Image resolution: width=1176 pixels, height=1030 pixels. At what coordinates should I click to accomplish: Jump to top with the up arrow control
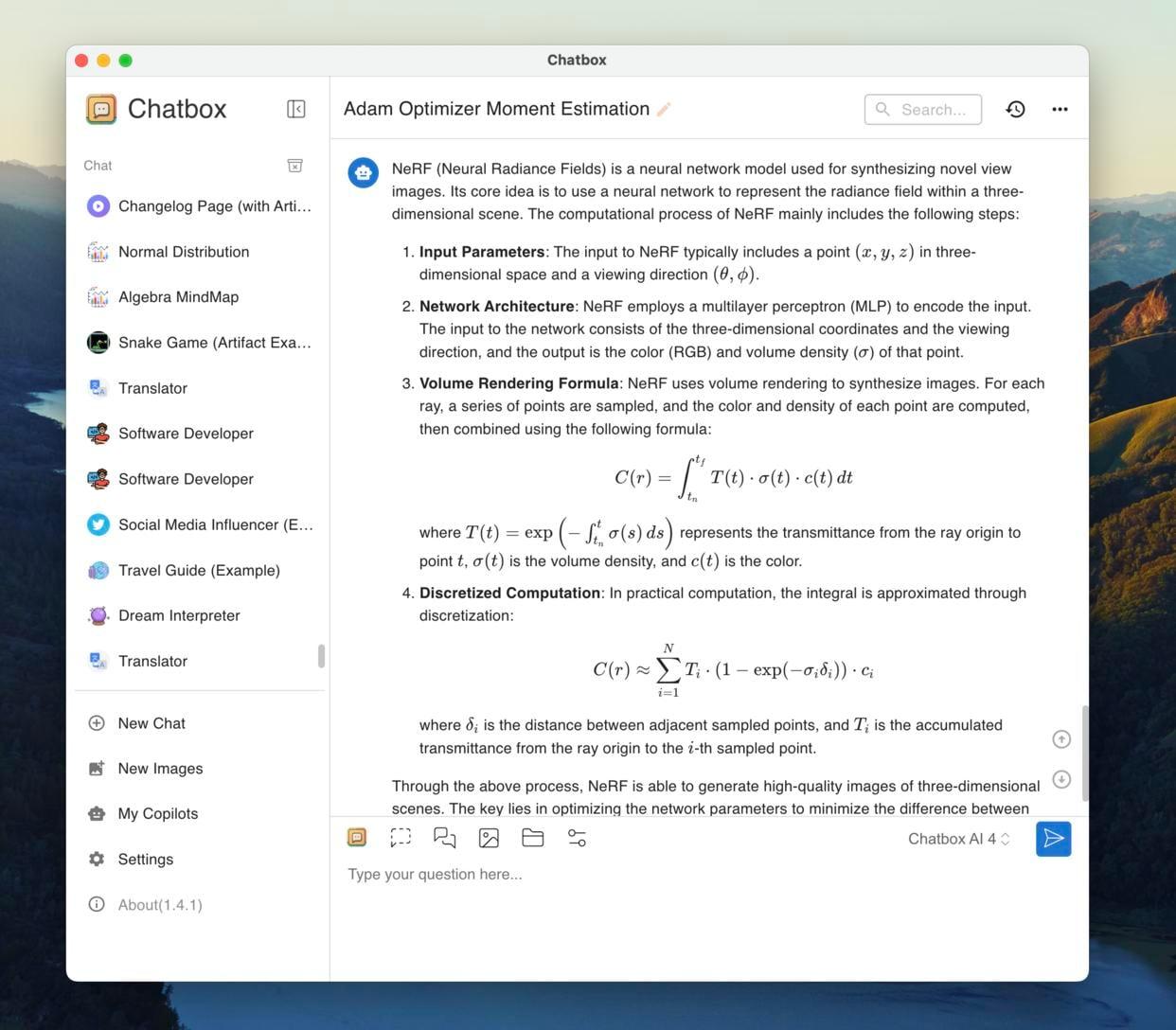tap(1061, 739)
